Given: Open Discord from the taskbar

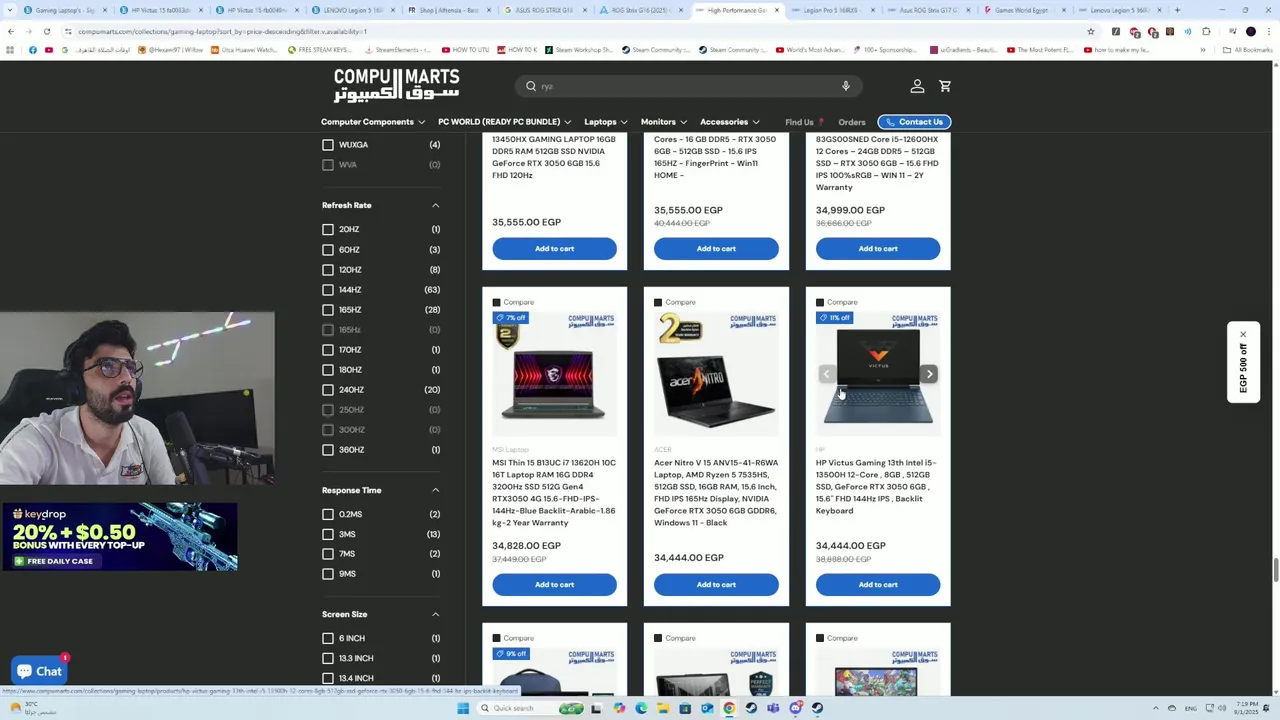Looking at the screenshot, I should 795,708.
